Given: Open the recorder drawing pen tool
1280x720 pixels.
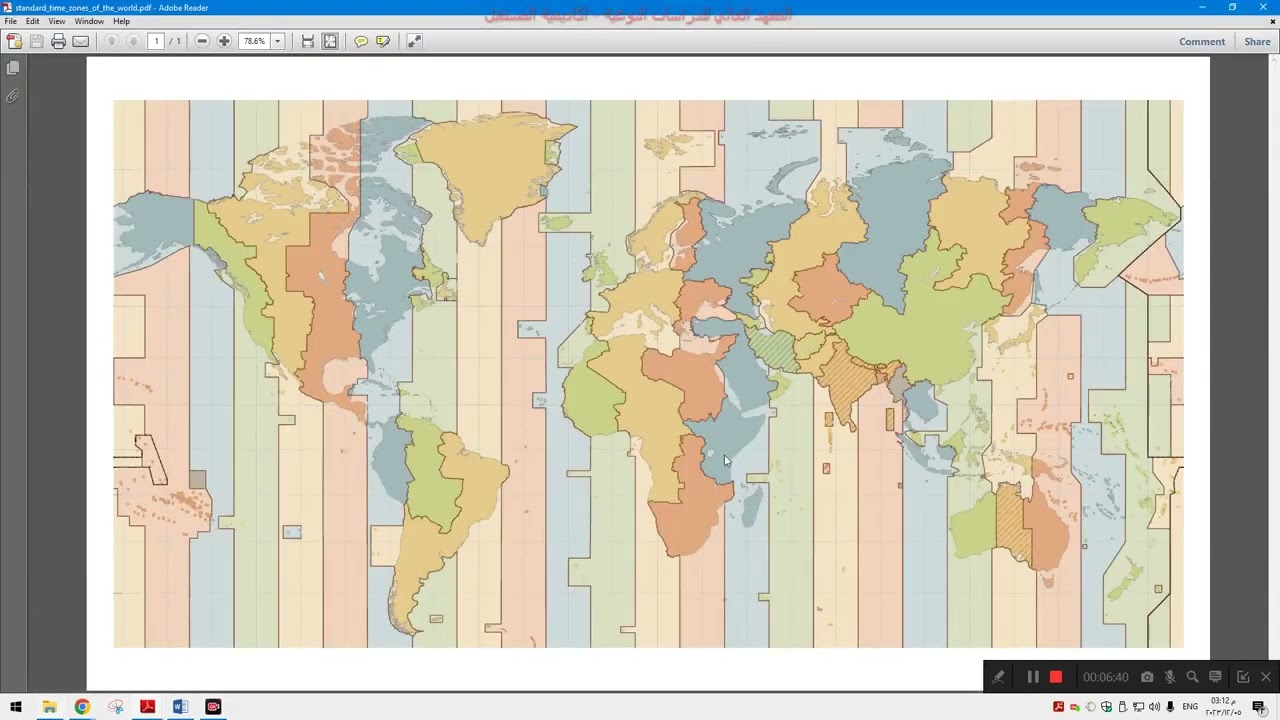Looking at the screenshot, I should pyautogui.click(x=998, y=677).
